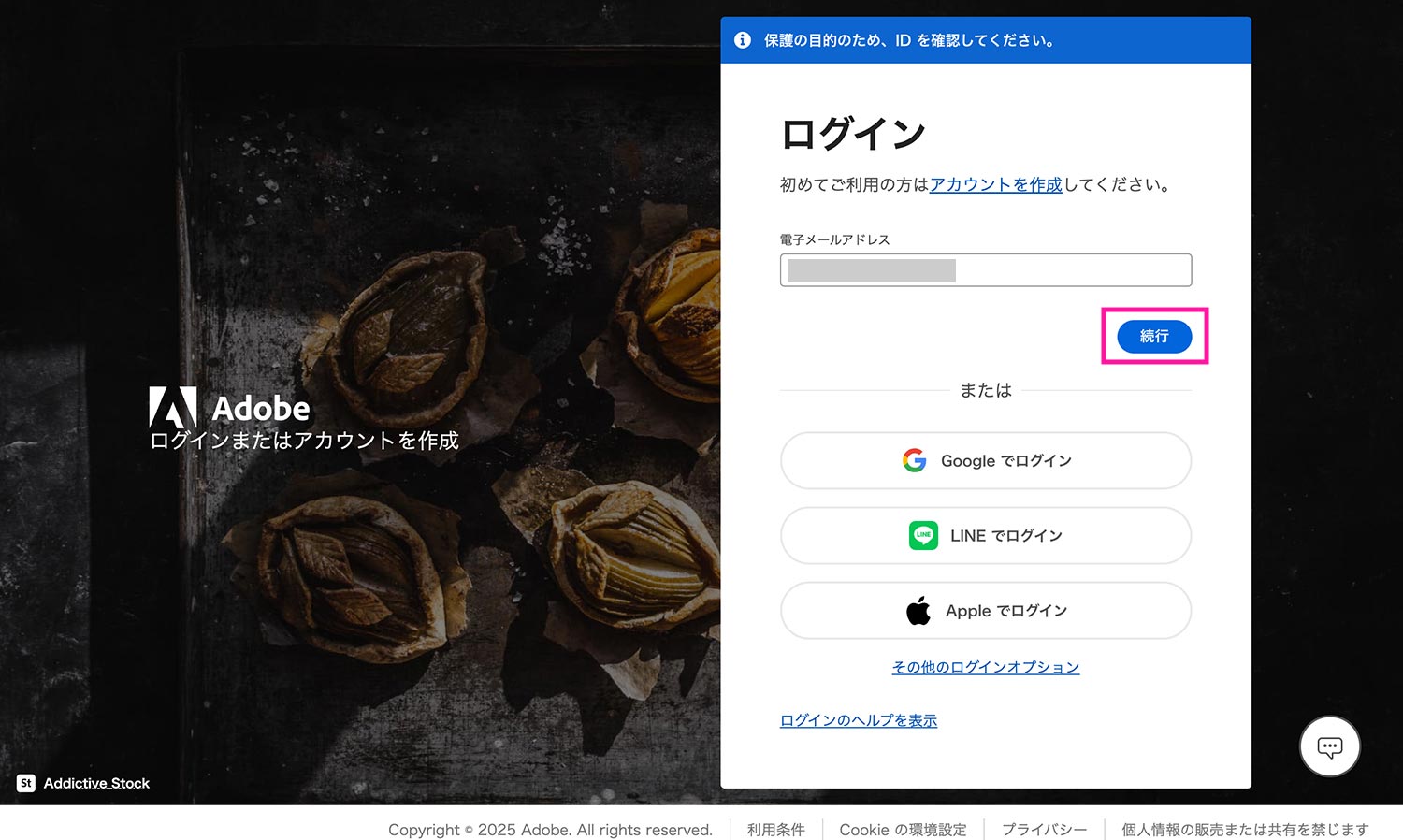Click 個人情報の販売または共有を禁じます
The height and width of the screenshot is (840, 1403).
pyautogui.click(x=1244, y=829)
